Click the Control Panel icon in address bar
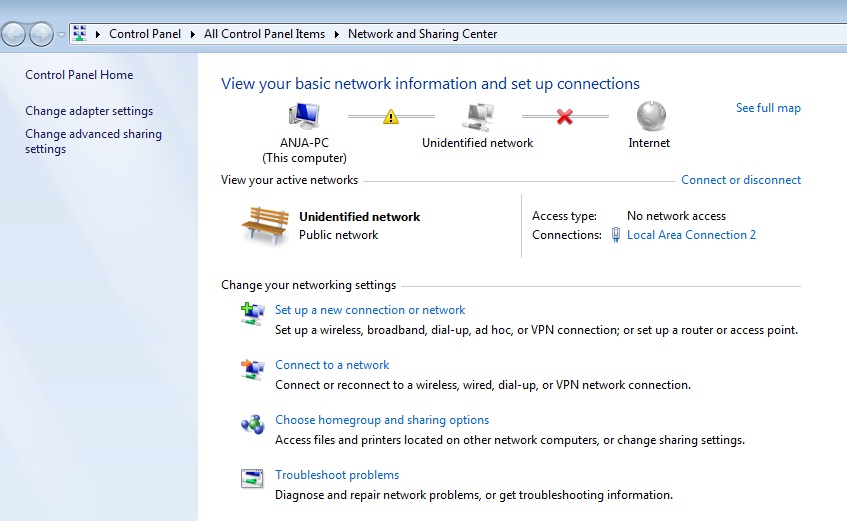847x521 pixels. click(x=79, y=34)
